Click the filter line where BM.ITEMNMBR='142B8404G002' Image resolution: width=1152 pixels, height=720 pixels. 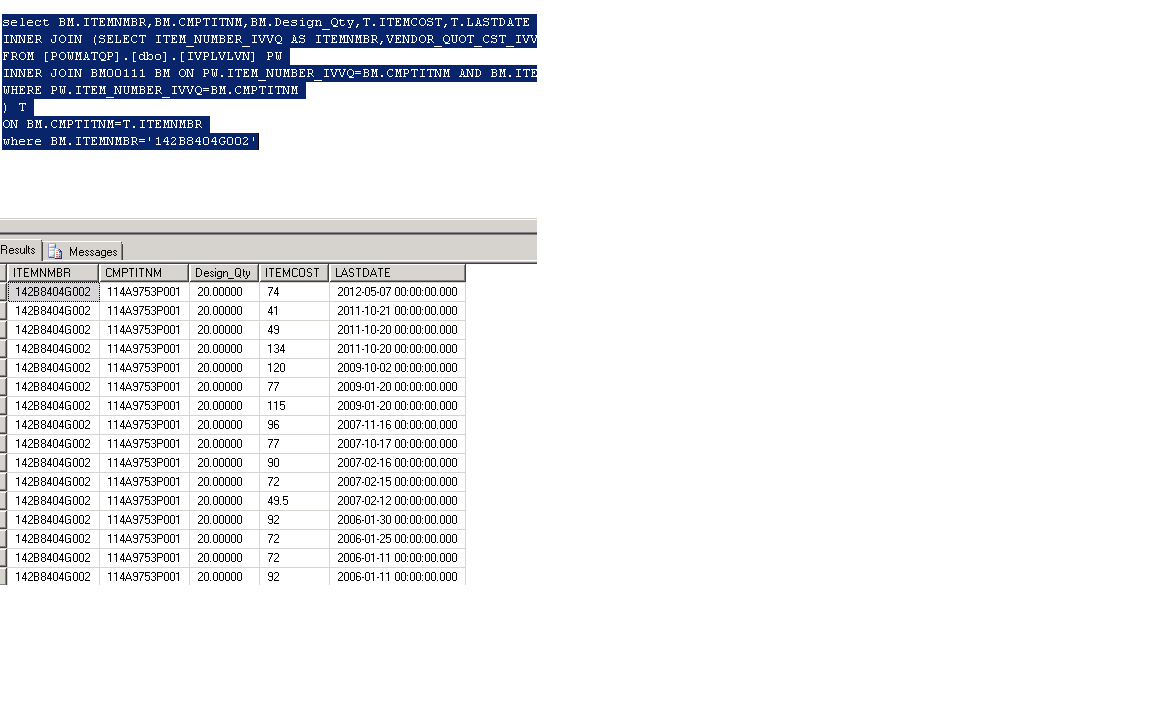click(x=130, y=140)
